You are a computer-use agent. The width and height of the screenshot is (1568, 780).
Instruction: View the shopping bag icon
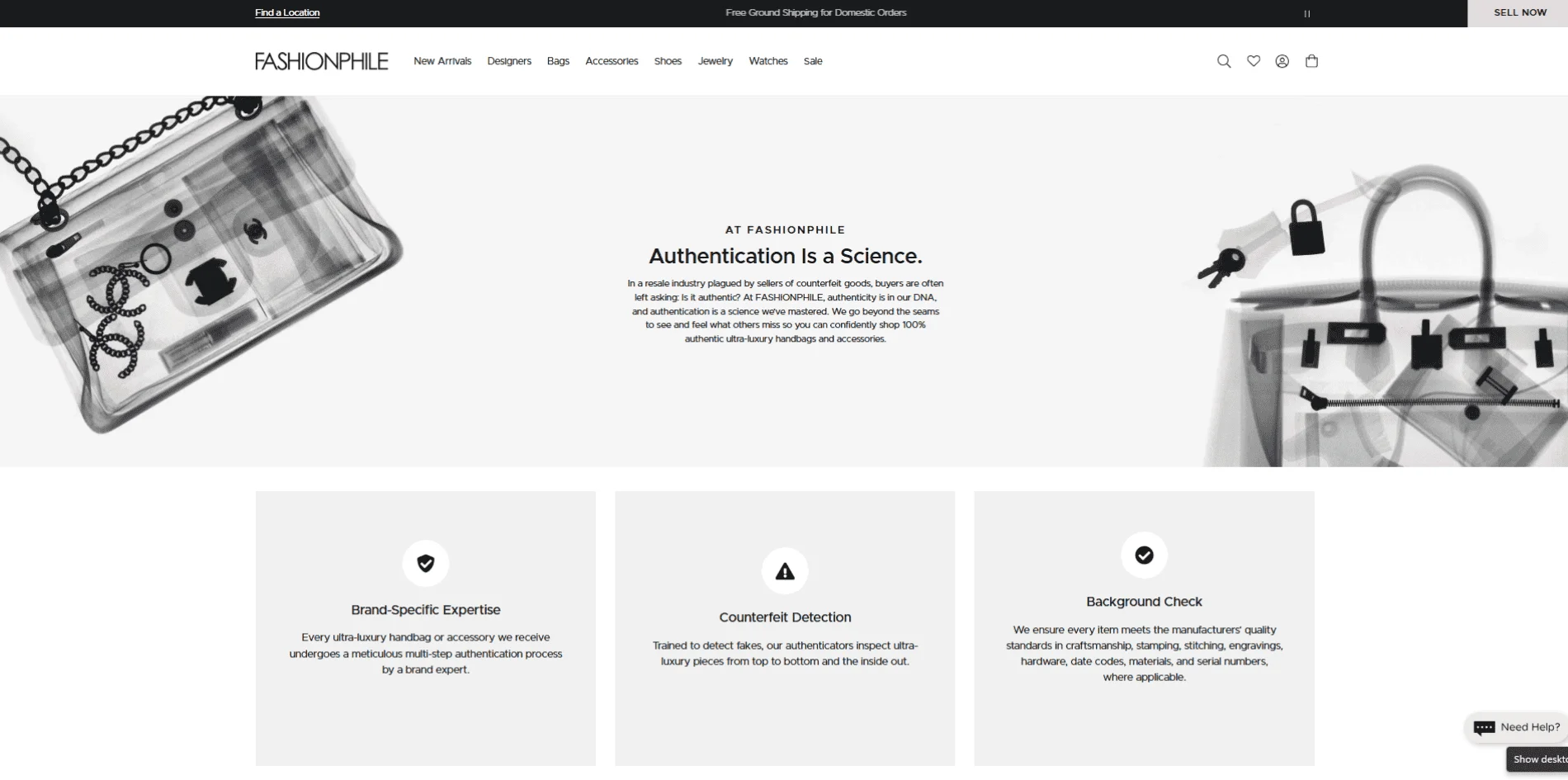pos(1311,60)
